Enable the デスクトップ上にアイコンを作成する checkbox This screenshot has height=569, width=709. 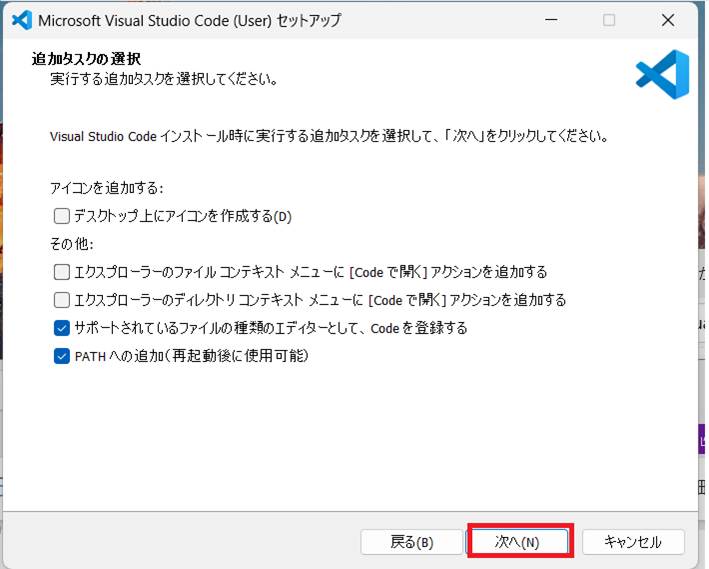(62, 216)
